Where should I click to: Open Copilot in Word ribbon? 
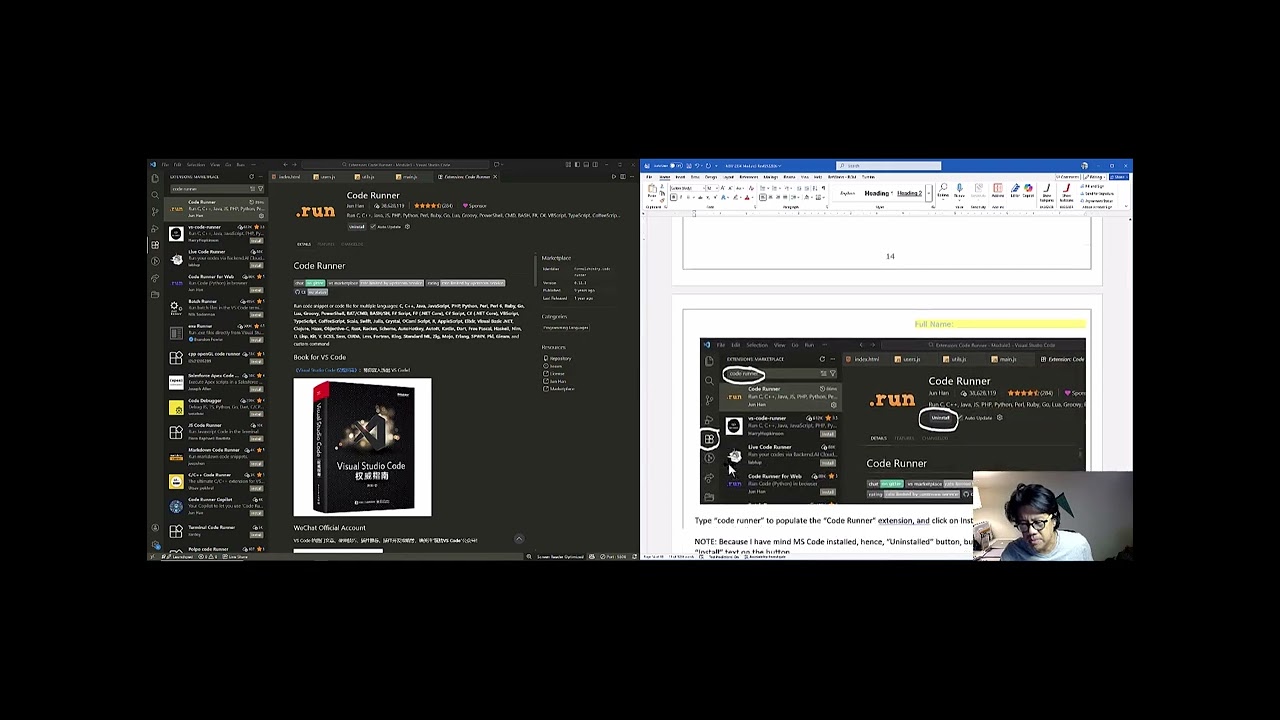[x=1028, y=191]
